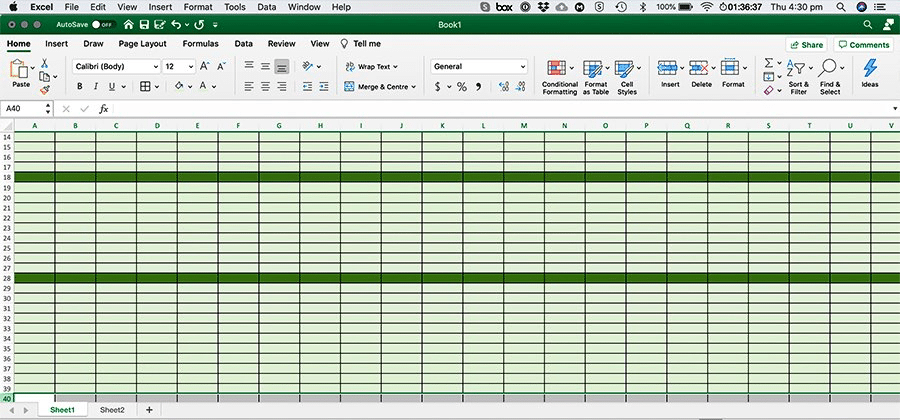The width and height of the screenshot is (900, 420).
Task: Expand the formula bar
Action: coord(895,108)
